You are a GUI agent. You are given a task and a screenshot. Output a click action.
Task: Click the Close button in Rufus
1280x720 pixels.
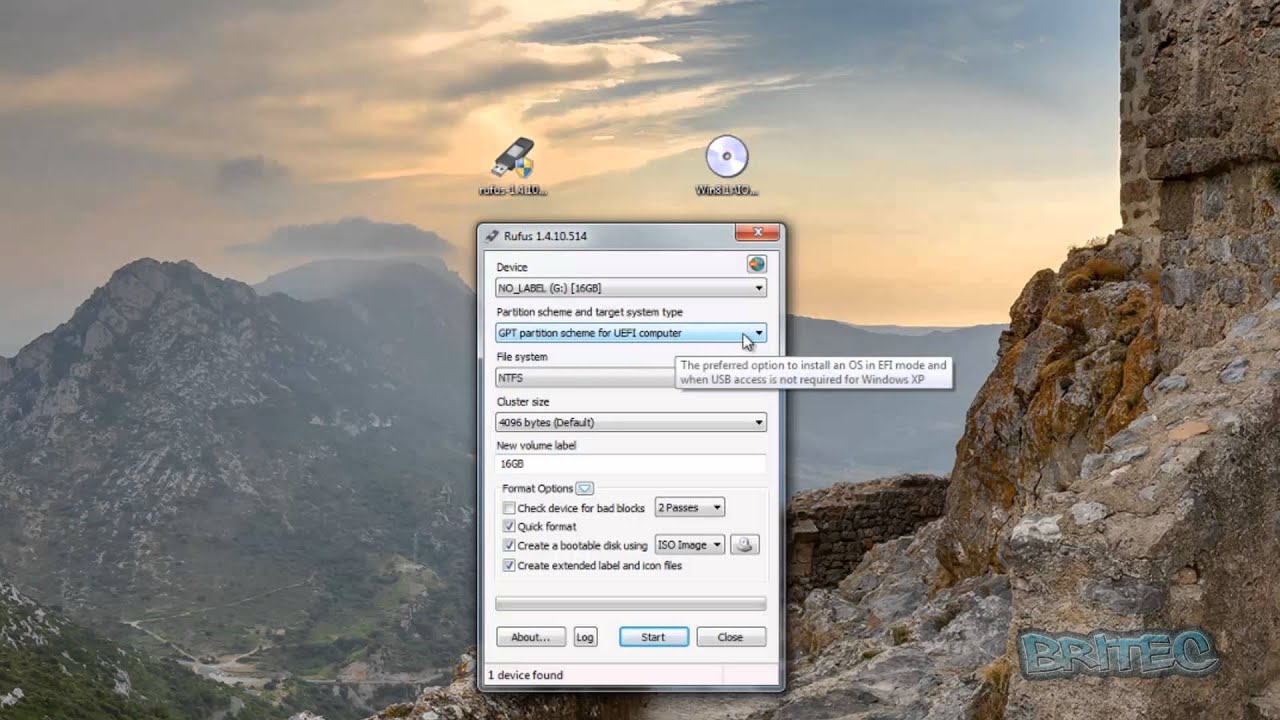coord(731,637)
